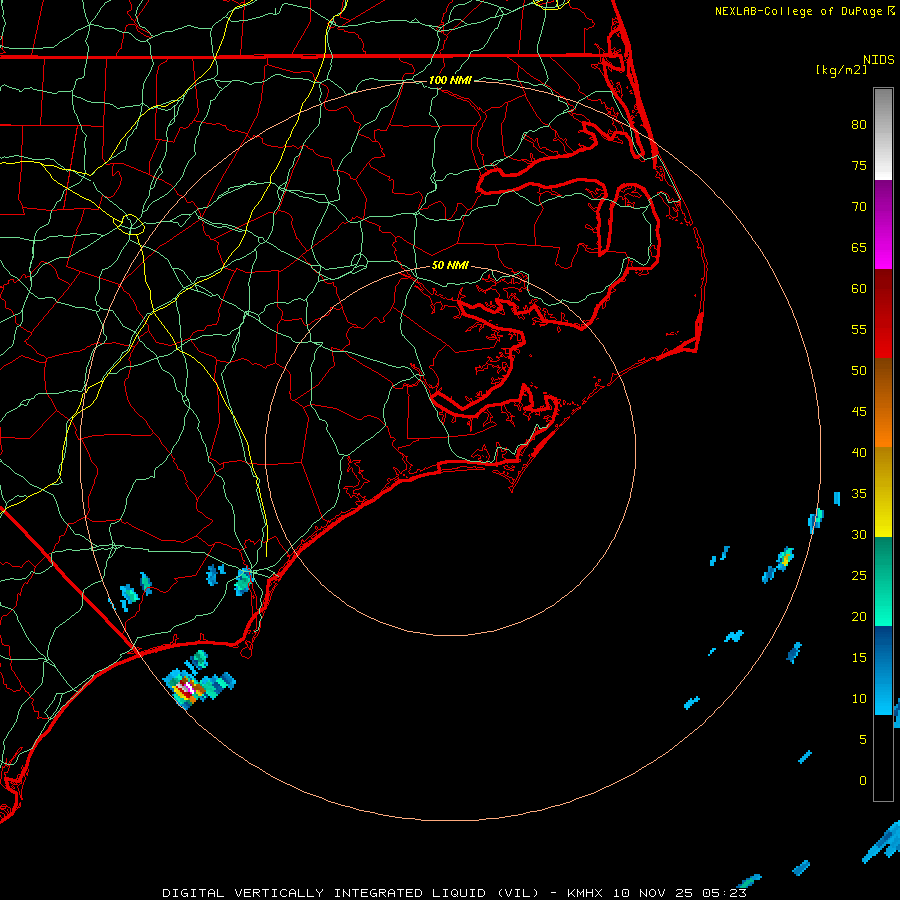Select the green color bar segment
900x900 pixels.
coord(883,581)
